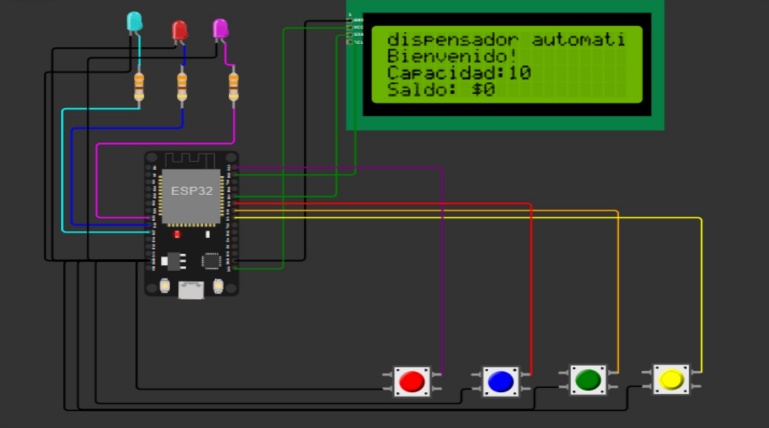Select the magenta LED
769x428 pixels.
coord(220,29)
